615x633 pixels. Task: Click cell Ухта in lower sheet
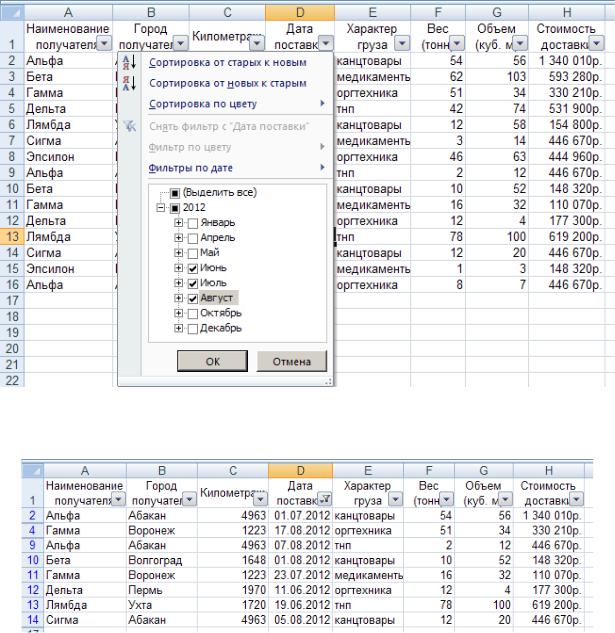click(162, 605)
